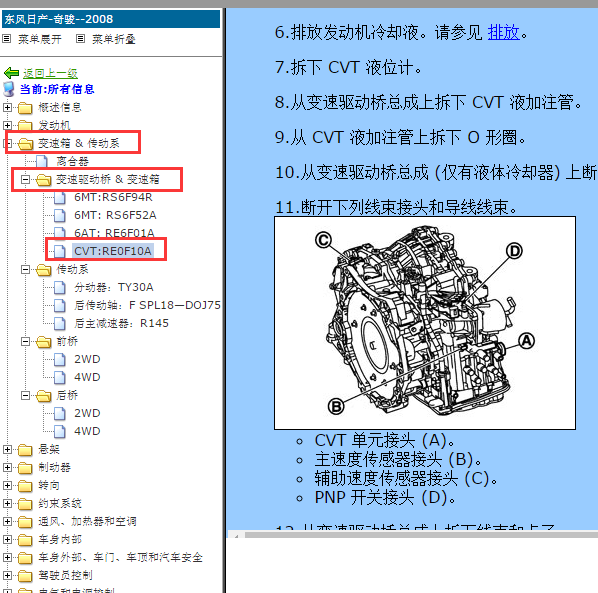Image resolution: width=598 pixels, height=593 pixels.
Task: Click the 离合器 page icon
Action: tap(42, 161)
